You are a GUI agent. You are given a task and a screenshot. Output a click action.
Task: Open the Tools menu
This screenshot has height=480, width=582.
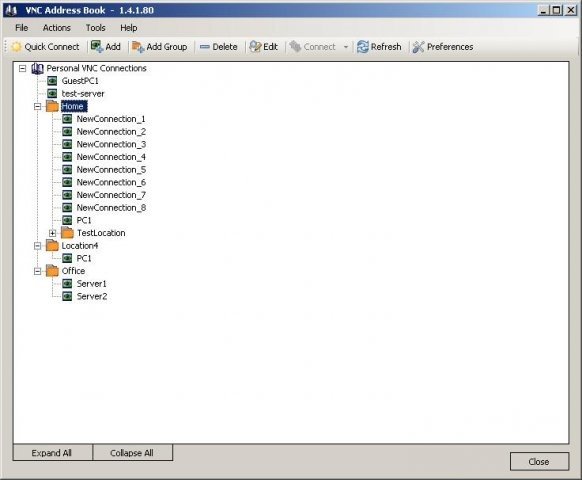(96, 28)
